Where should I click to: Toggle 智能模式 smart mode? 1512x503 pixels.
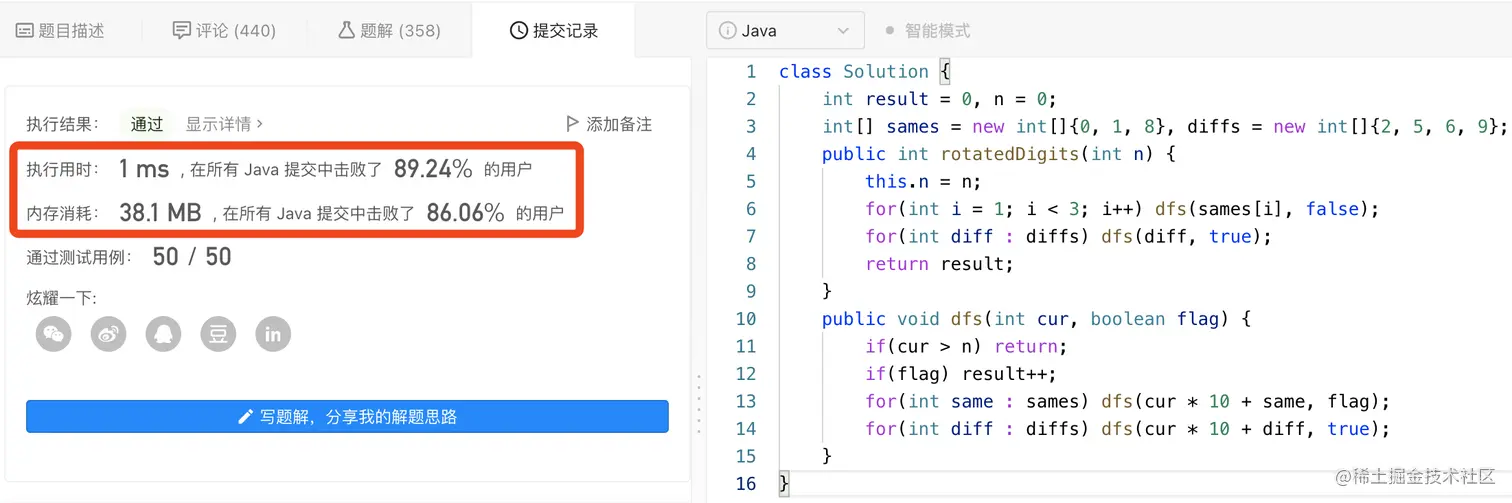tap(928, 31)
